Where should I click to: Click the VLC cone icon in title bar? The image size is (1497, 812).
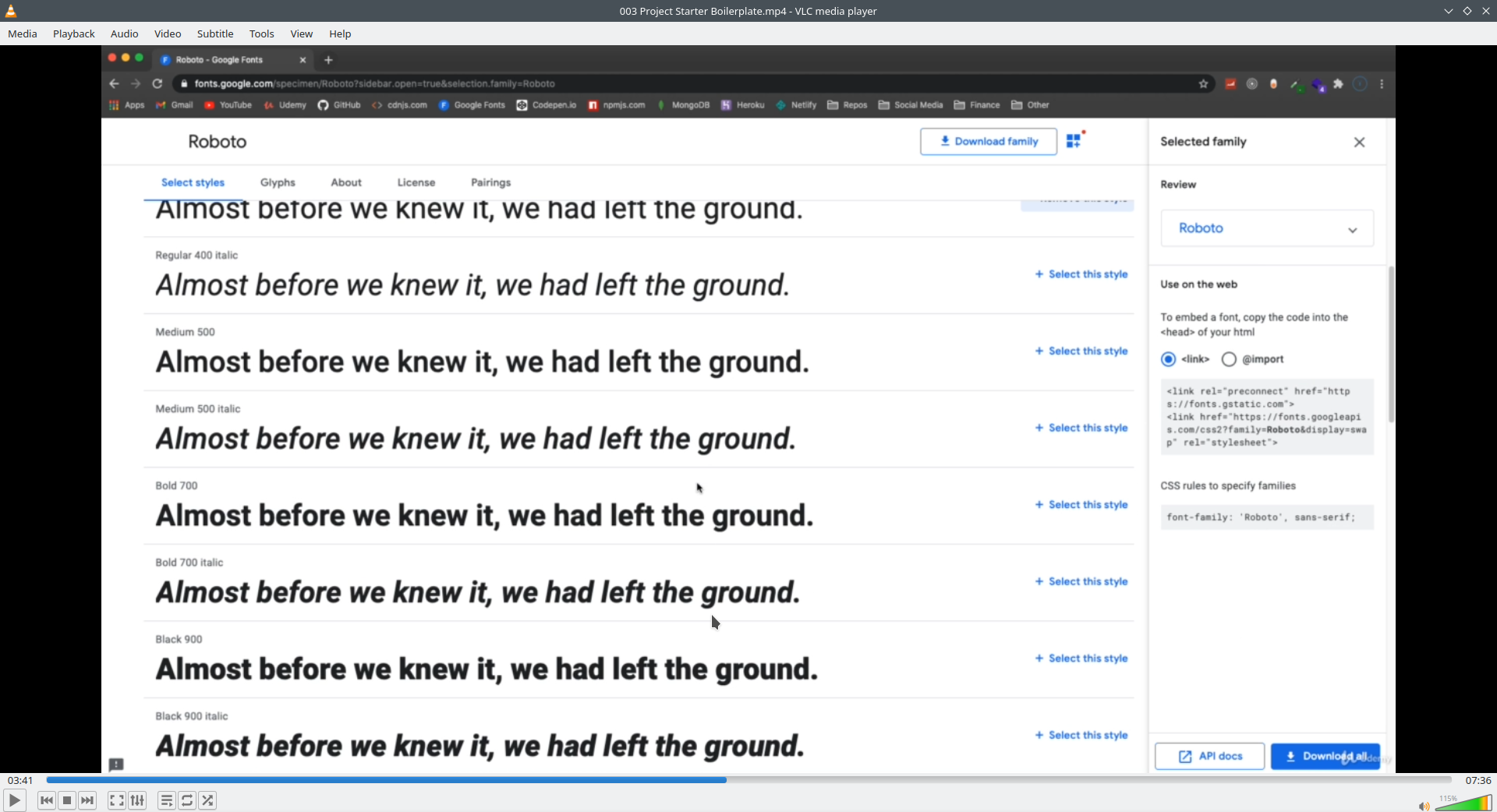[x=11, y=11]
